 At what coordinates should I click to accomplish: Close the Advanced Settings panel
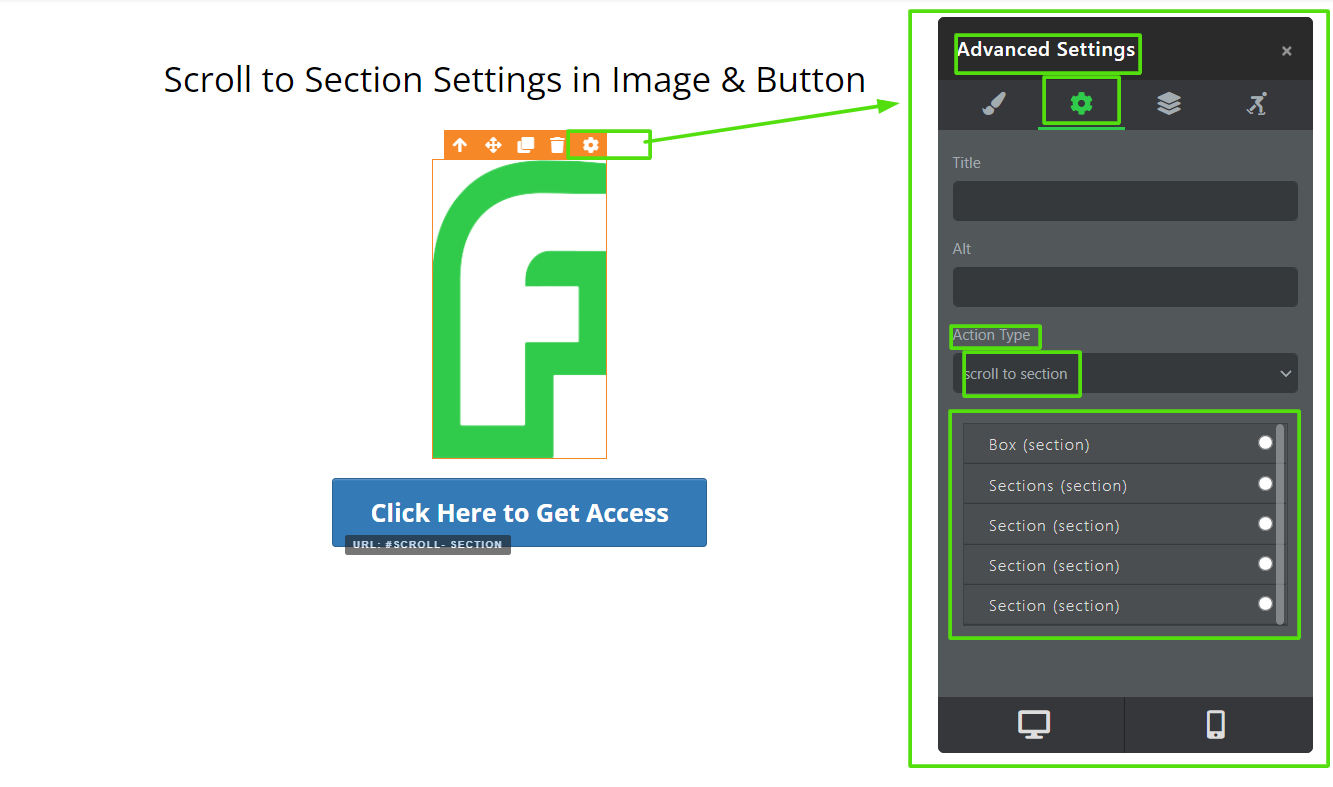tap(1287, 51)
